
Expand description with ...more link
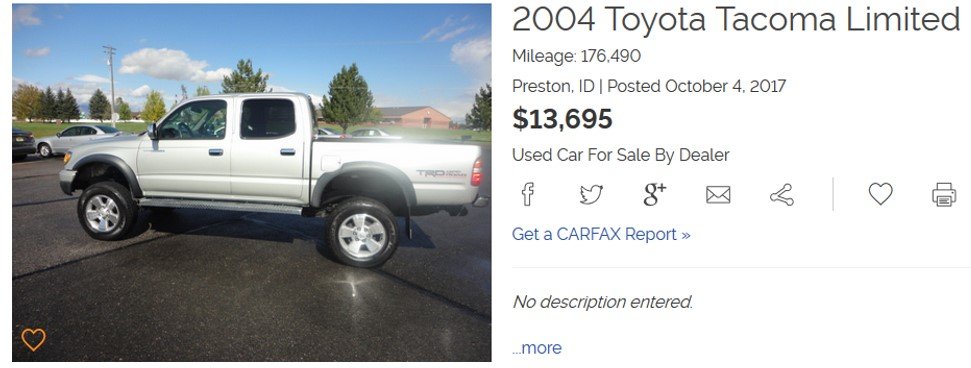tap(537, 348)
